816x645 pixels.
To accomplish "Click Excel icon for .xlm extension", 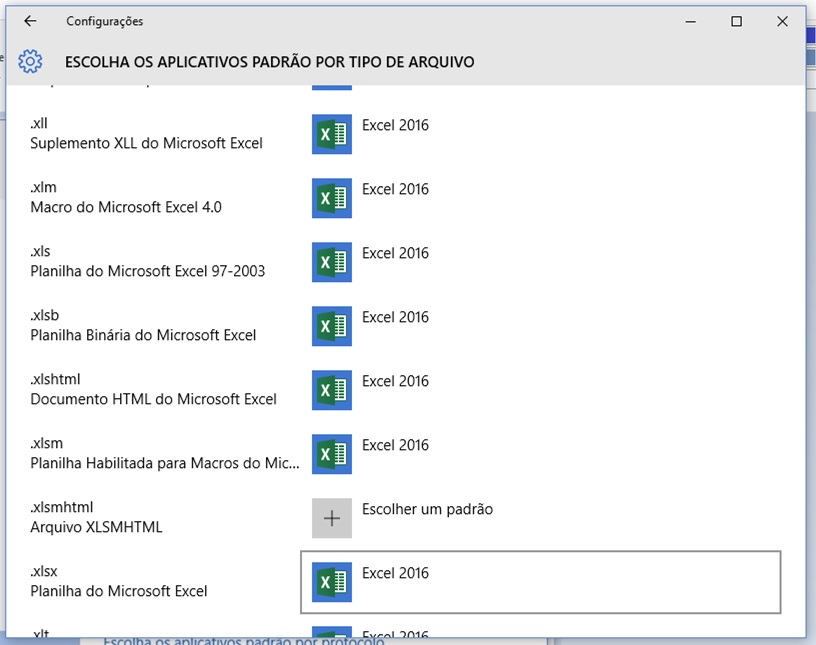I will 332,198.
